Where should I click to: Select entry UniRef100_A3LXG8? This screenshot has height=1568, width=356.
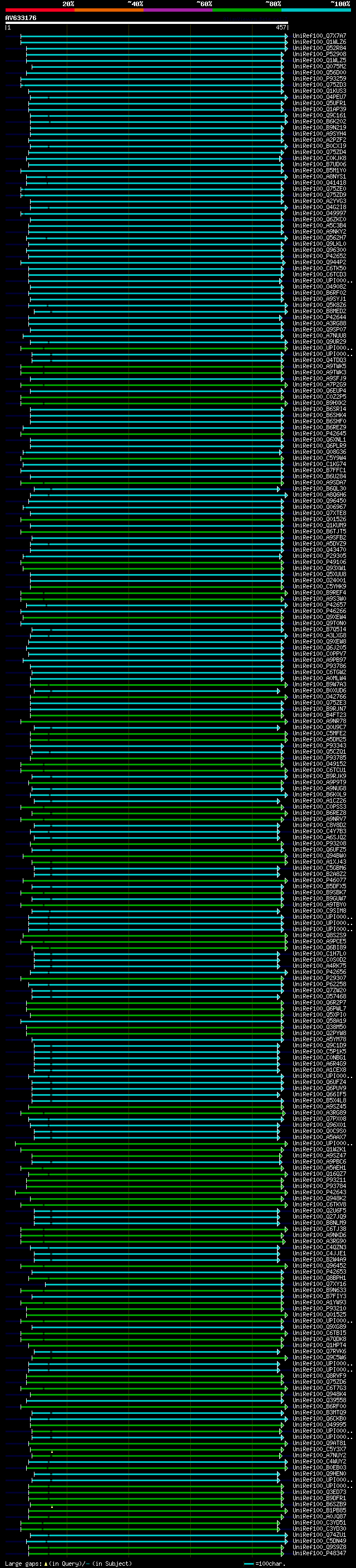319,635
